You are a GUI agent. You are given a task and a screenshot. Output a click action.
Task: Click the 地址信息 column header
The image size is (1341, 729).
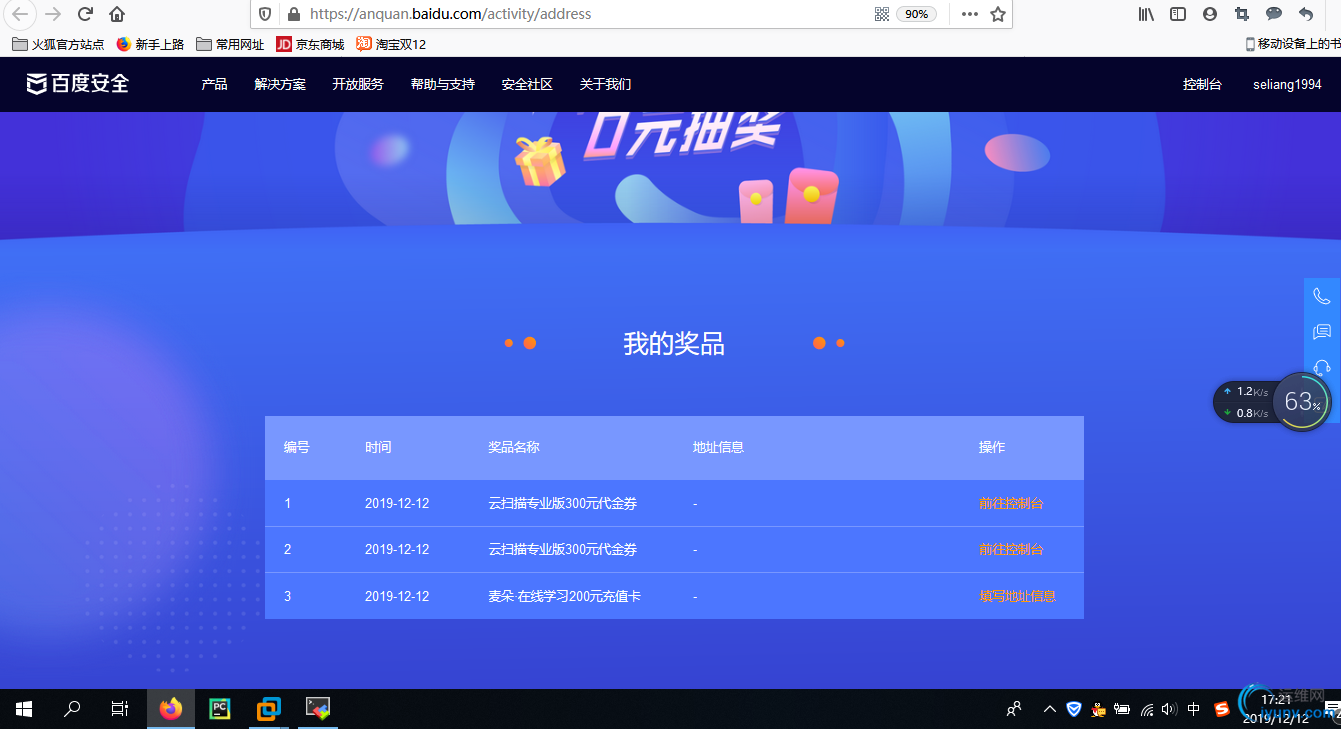pos(718,447)
